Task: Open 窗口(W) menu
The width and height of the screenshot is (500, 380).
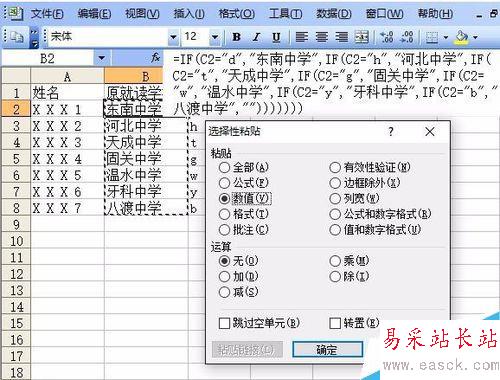Action: (384, 14)
